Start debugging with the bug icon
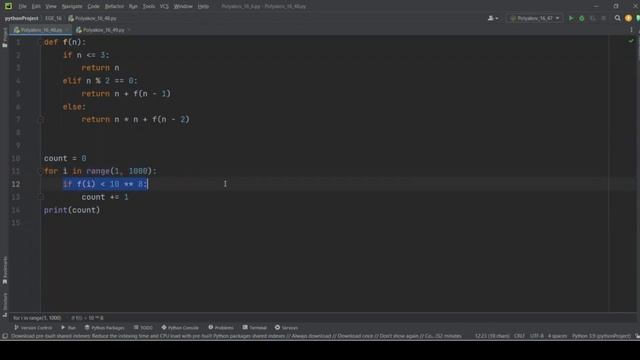Image resolution: width=640 pixels, height=360 pixels. click(582, 18)
